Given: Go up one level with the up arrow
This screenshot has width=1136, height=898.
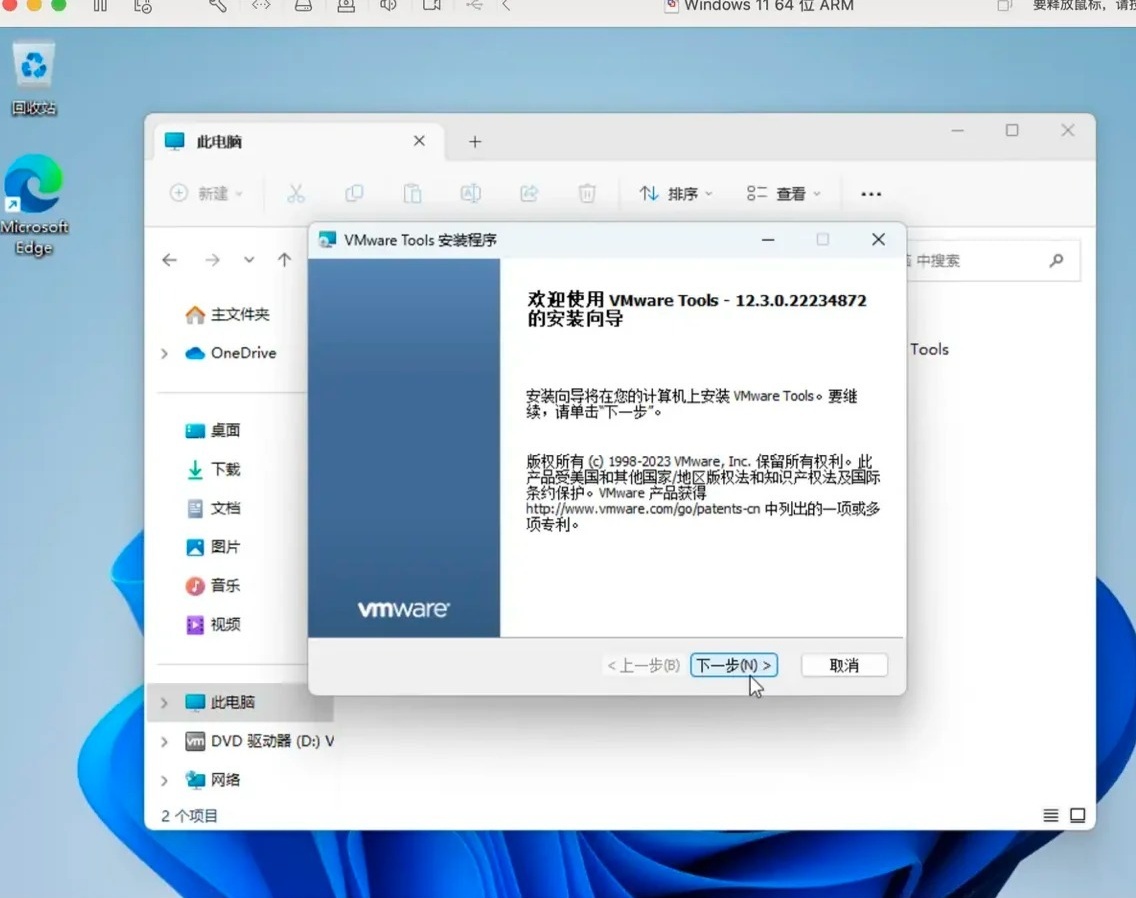Looking at the screenshot, I should [x=285, y=260].
